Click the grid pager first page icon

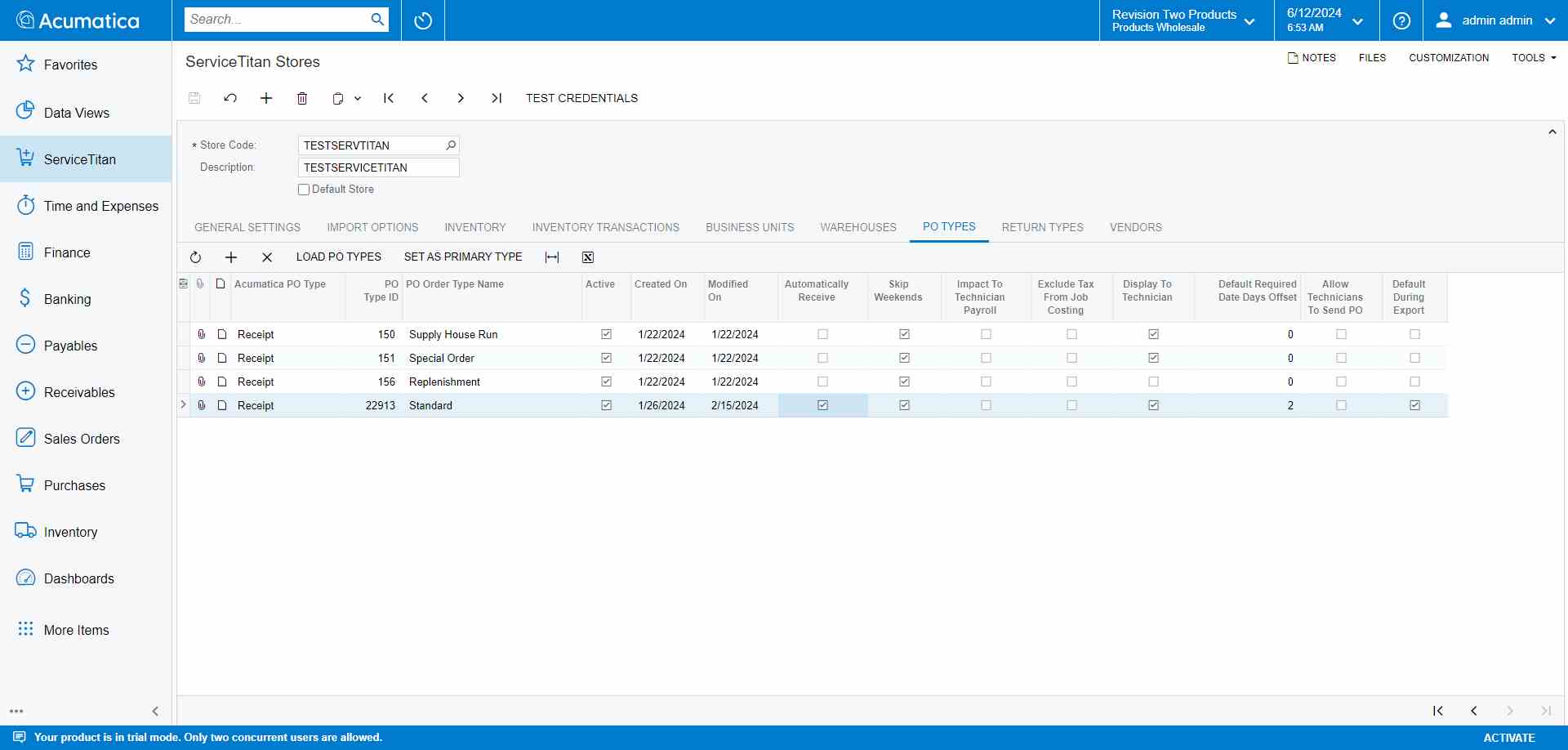point(1438,711)
